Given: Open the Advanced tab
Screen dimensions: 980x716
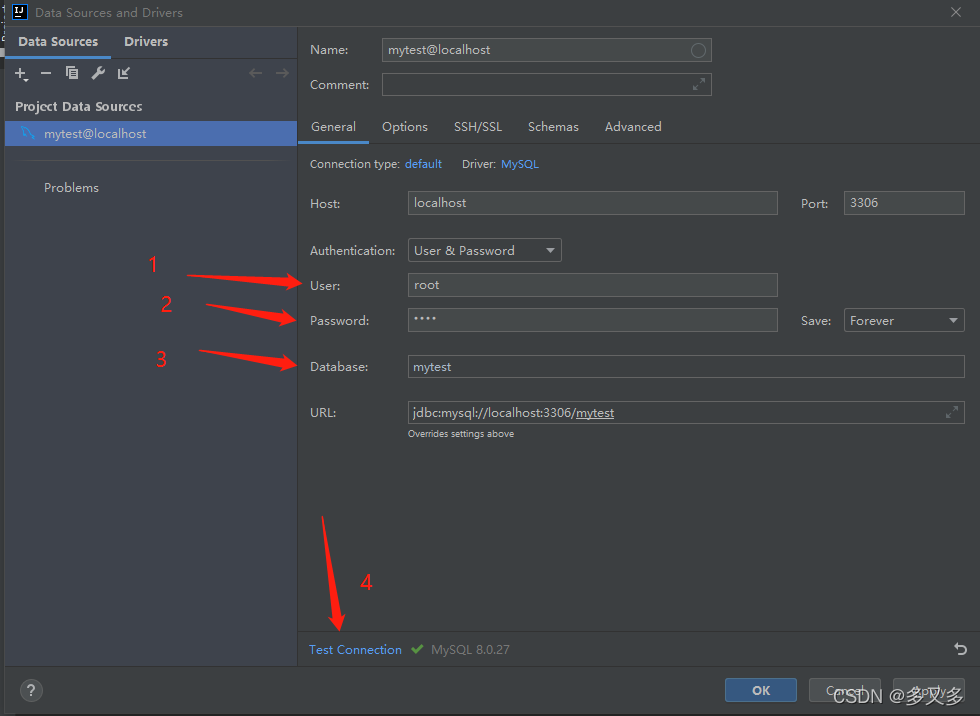Looking at the screenshot, I should click(x=632, y=127).
